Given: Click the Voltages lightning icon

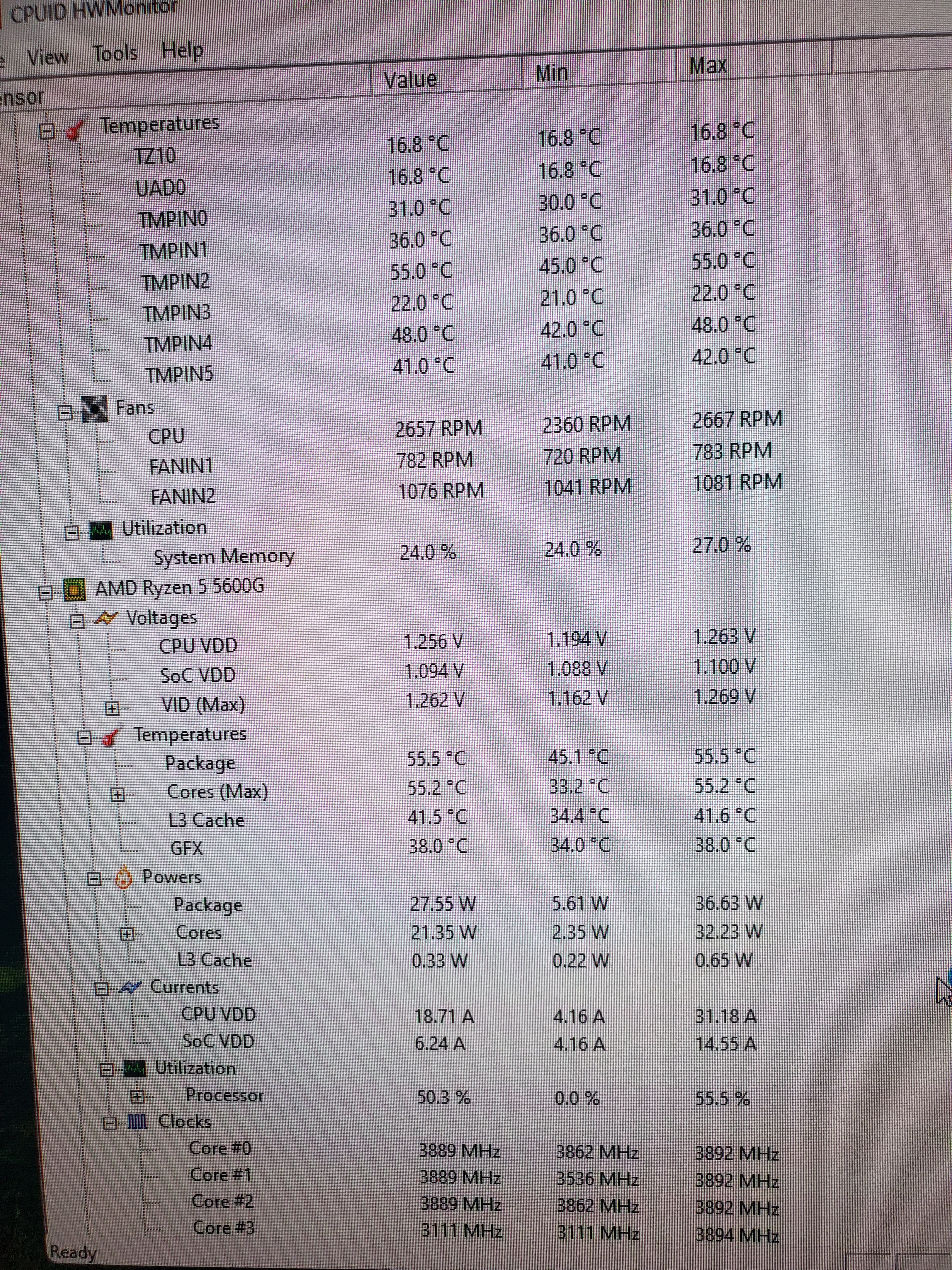Looking at the screenshot, I should (107, 619).
